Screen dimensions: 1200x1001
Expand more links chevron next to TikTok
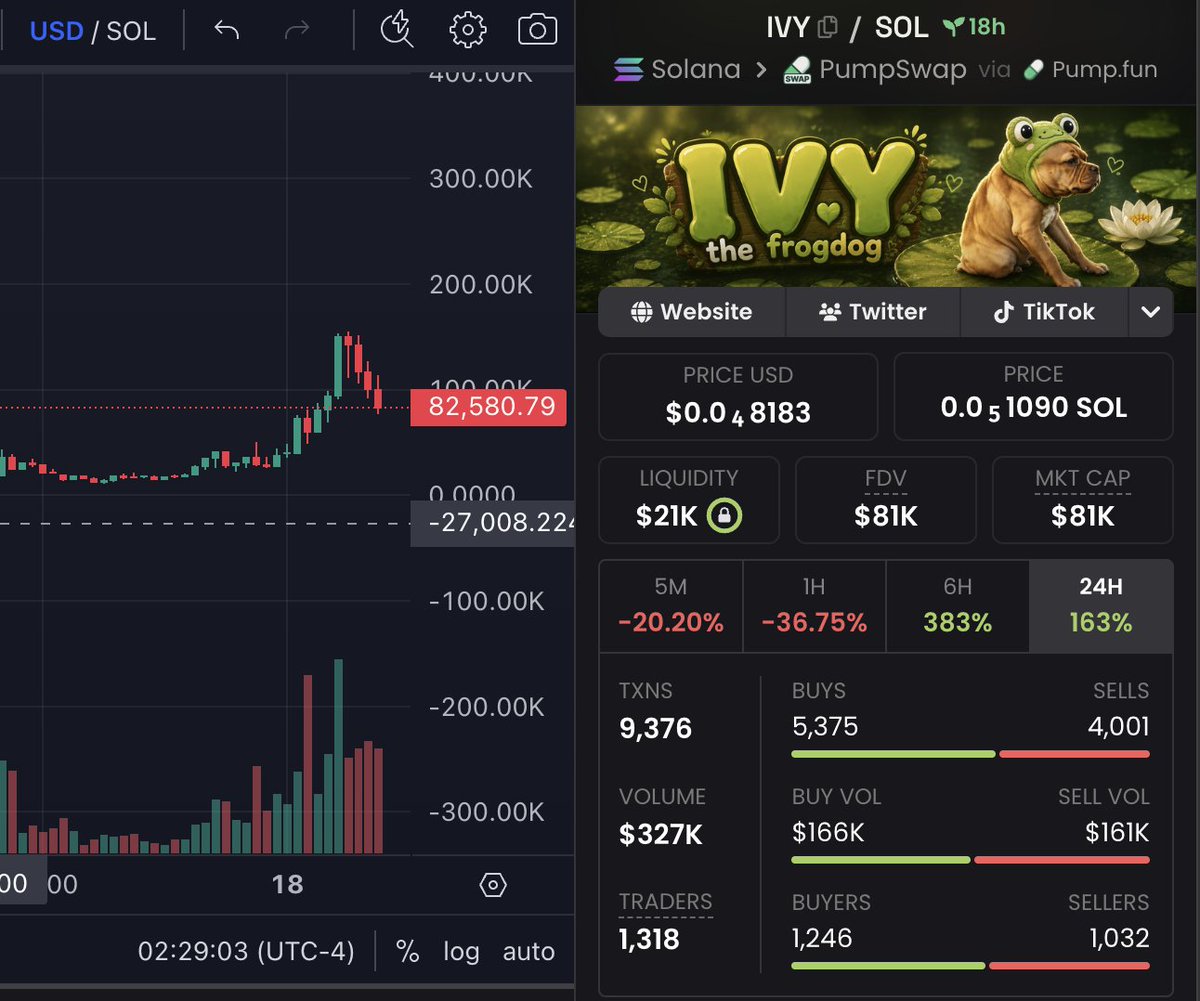(x=1151, y=312)
